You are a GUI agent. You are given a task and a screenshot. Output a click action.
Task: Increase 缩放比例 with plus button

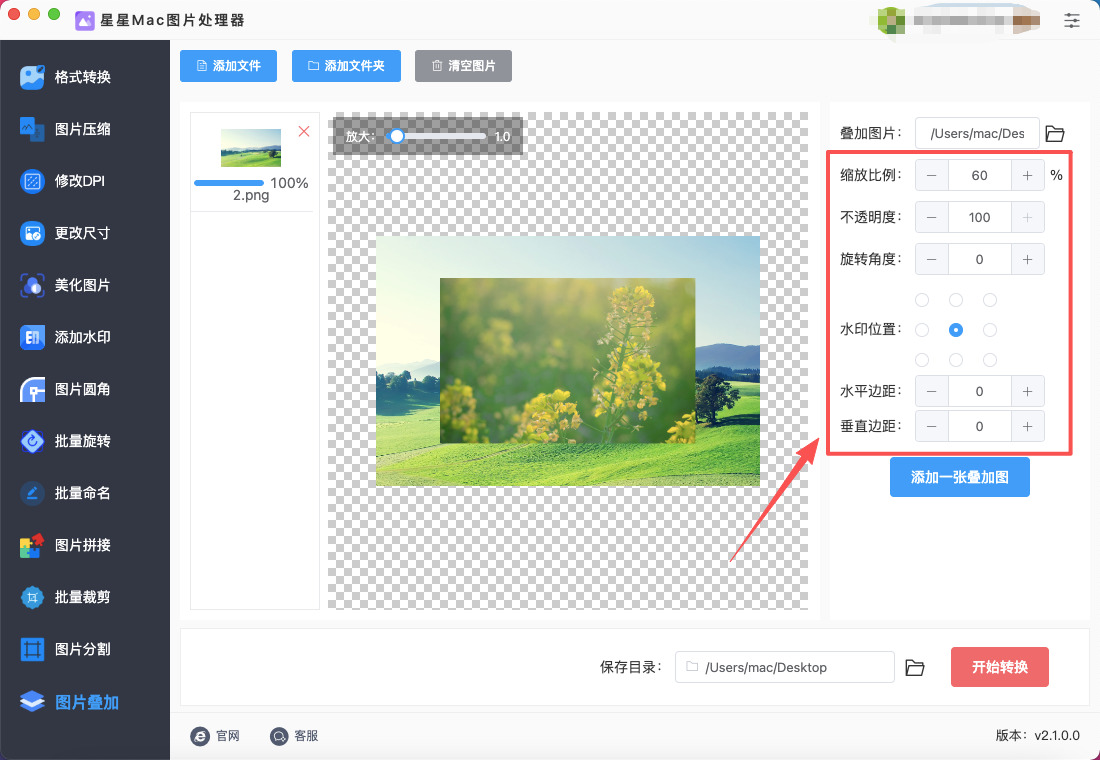pos(1028,175)
